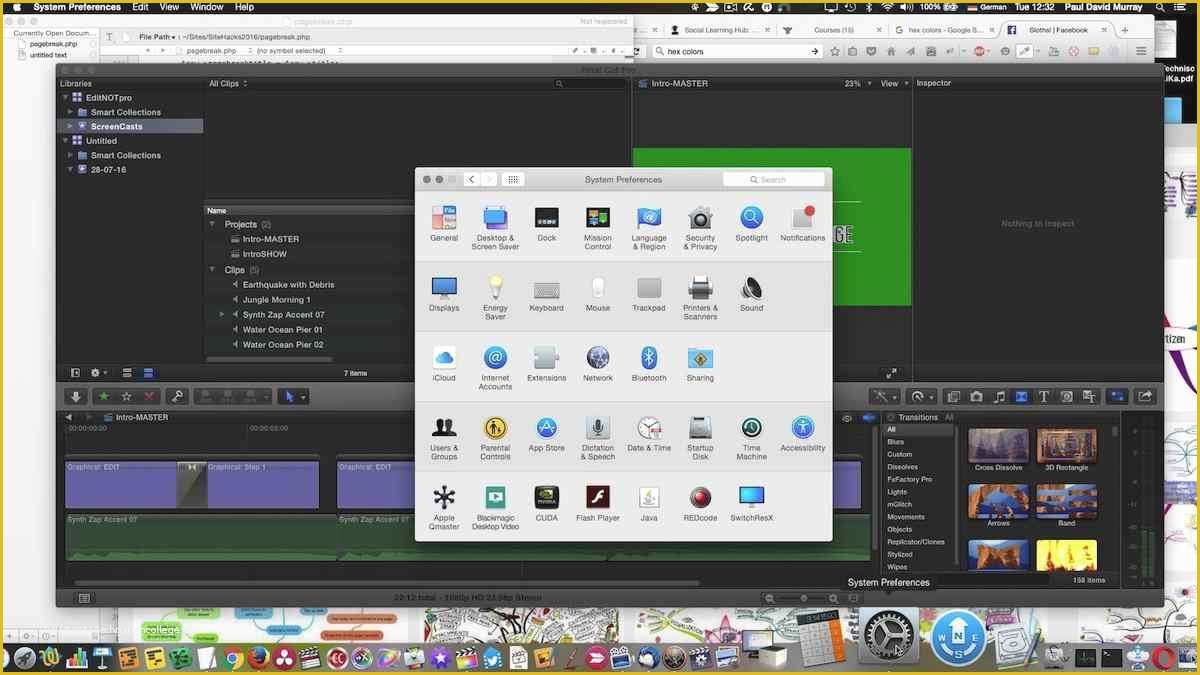Open Bluetooth preferences
Viewport: 1200px width, 675px height.
tap(649, 365)
